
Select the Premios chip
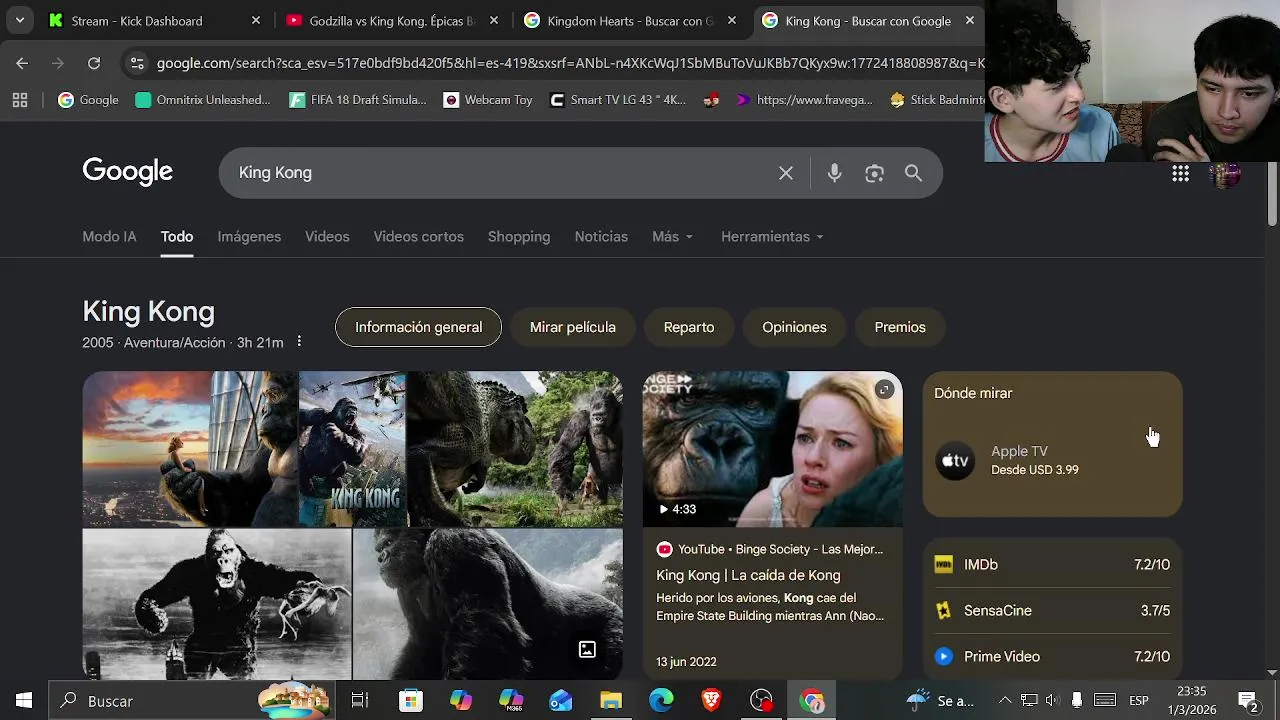point(900,327)
